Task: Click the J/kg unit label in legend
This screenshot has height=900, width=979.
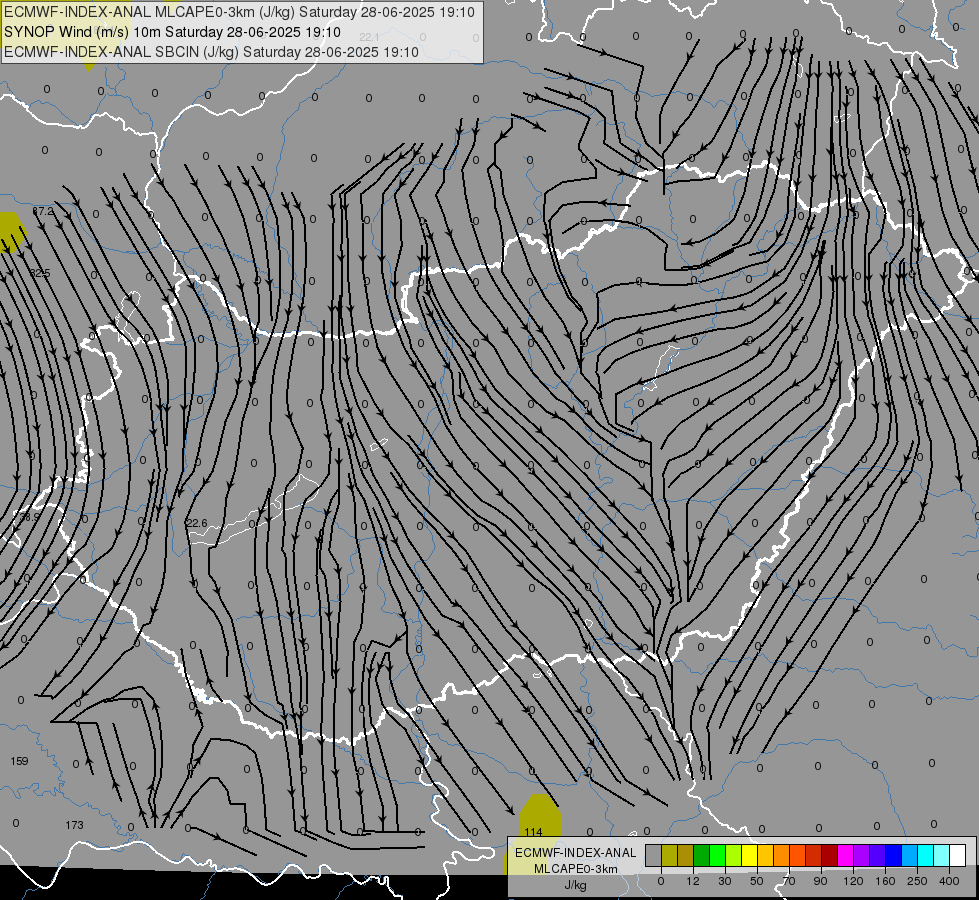Action: 575,885
